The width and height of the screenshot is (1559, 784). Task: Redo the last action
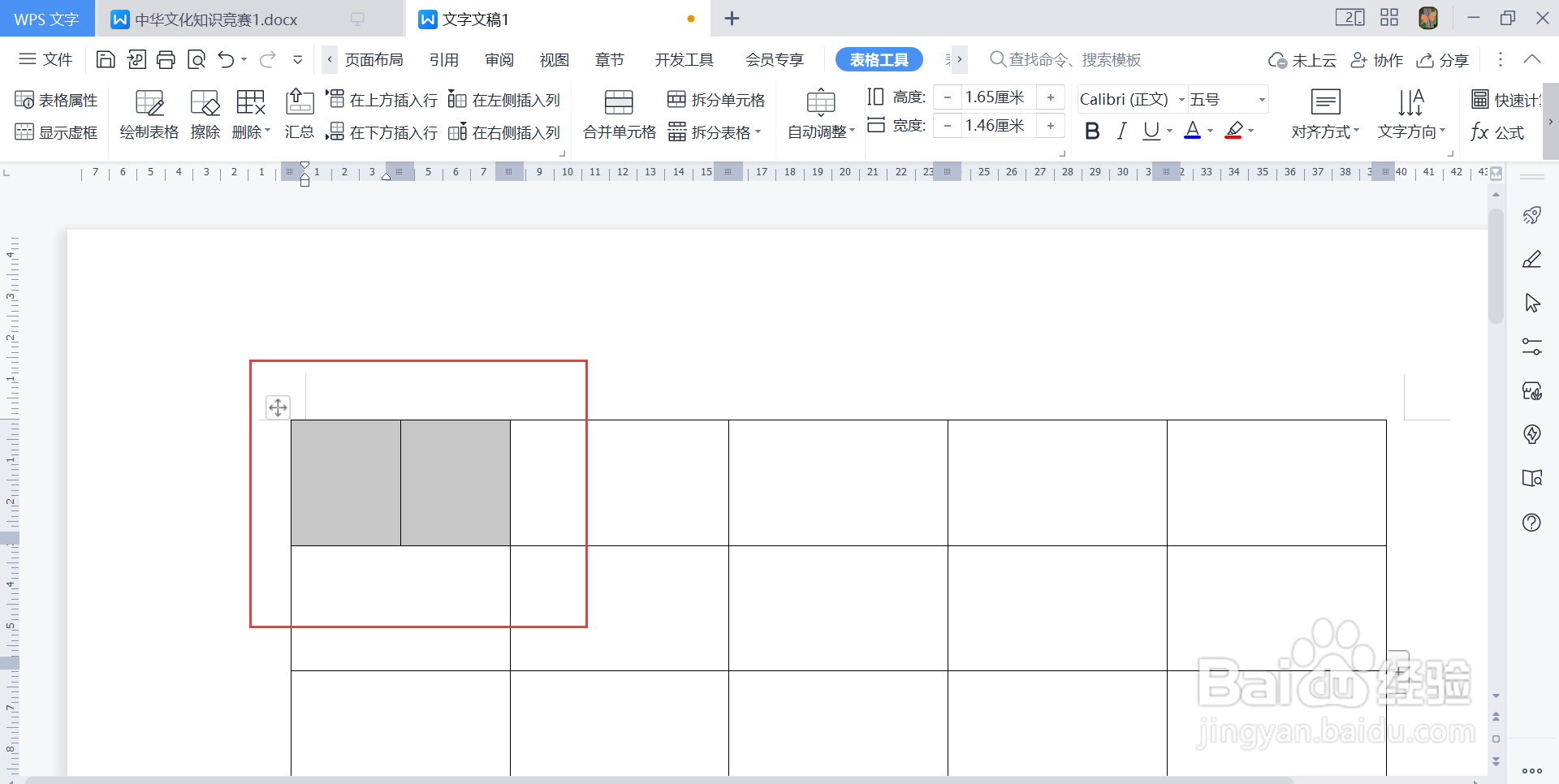tap(267, 59)
